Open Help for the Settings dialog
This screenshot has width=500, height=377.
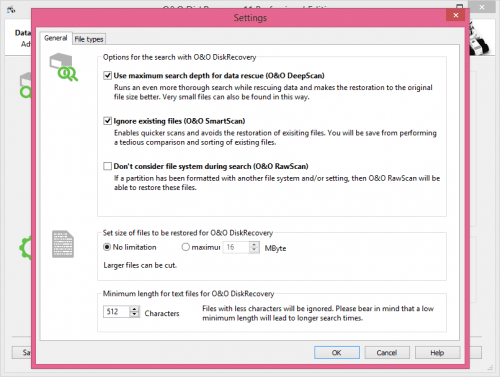(437, 353)
